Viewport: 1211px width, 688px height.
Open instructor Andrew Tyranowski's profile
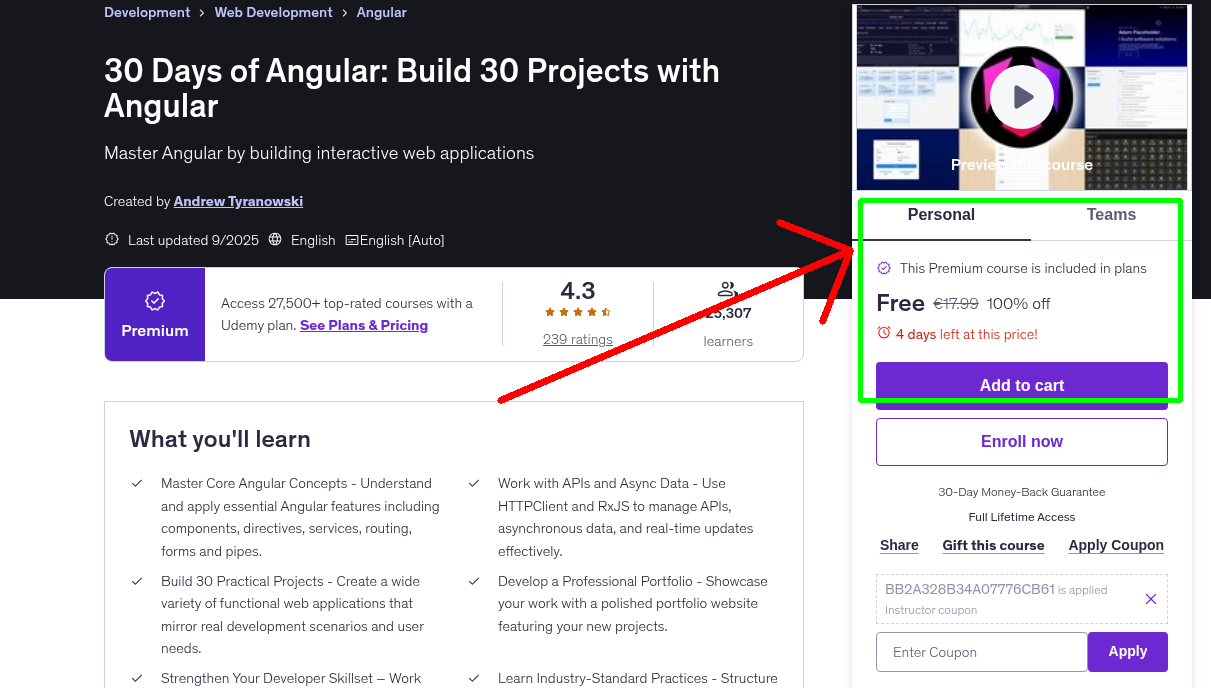tap(238, 201)
